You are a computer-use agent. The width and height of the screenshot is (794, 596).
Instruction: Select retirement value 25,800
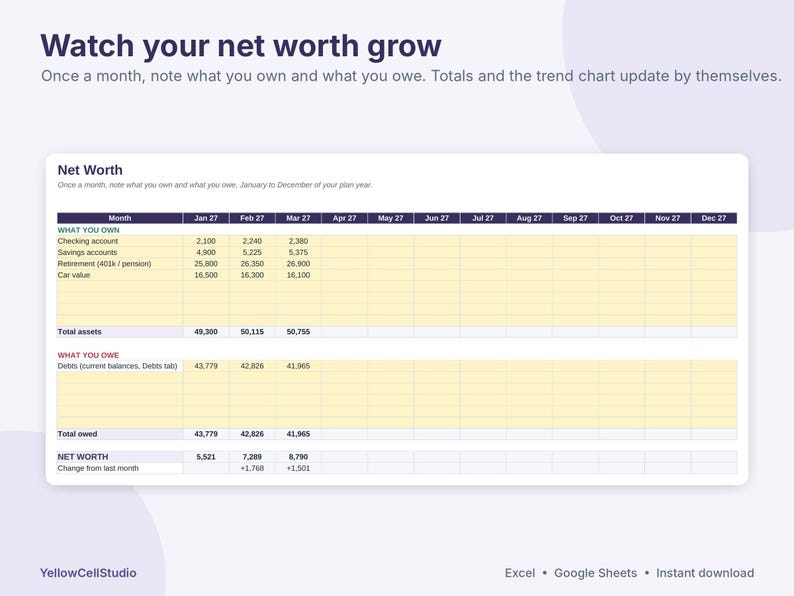pyautogui.click(x=206, y=264)
